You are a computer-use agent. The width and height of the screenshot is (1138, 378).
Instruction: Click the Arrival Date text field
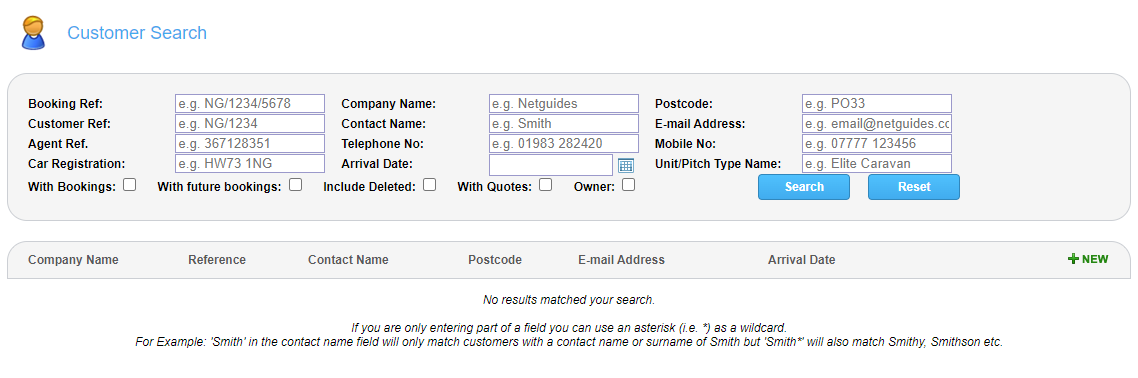tap(551, 165)
